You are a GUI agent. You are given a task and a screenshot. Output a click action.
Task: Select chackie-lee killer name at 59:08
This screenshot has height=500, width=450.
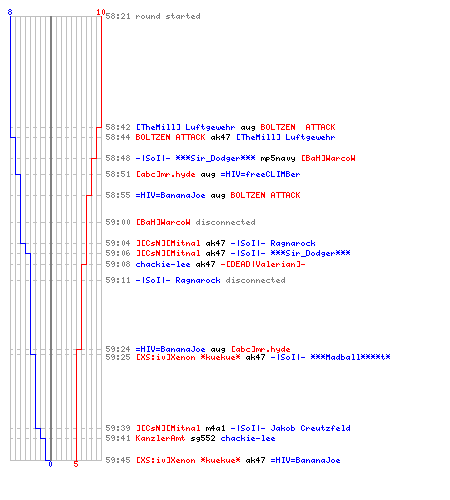pyautogui.click(x=163, y=264)
